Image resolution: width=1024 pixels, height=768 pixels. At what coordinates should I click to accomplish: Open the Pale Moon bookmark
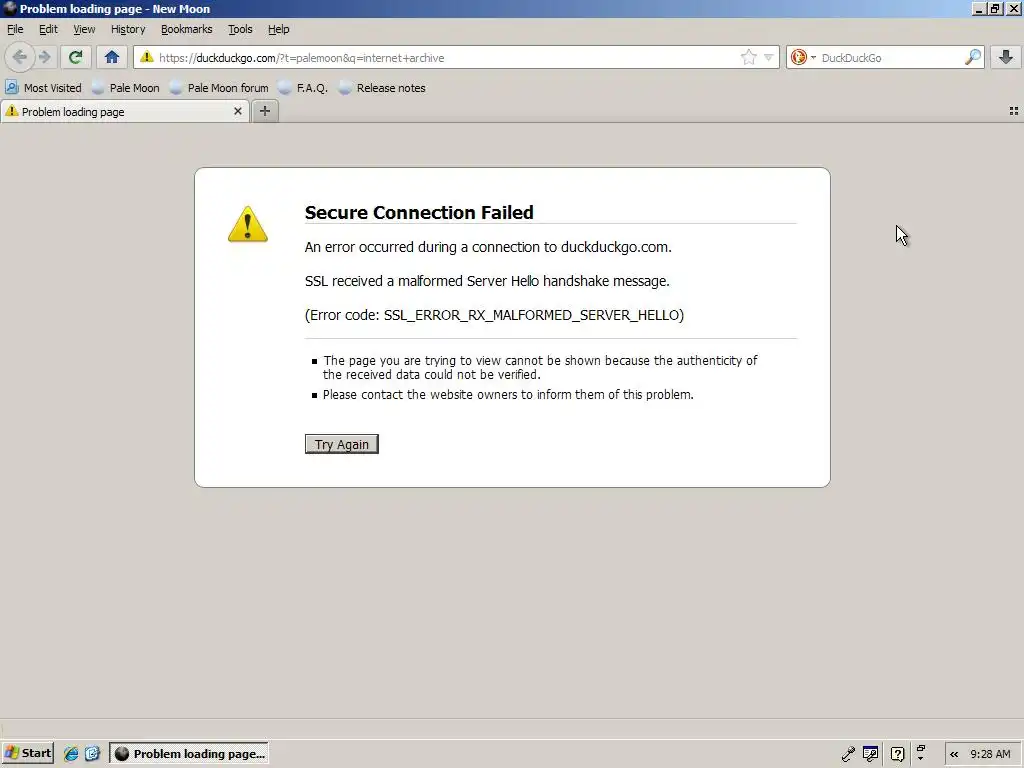click(x=125, y=88)
